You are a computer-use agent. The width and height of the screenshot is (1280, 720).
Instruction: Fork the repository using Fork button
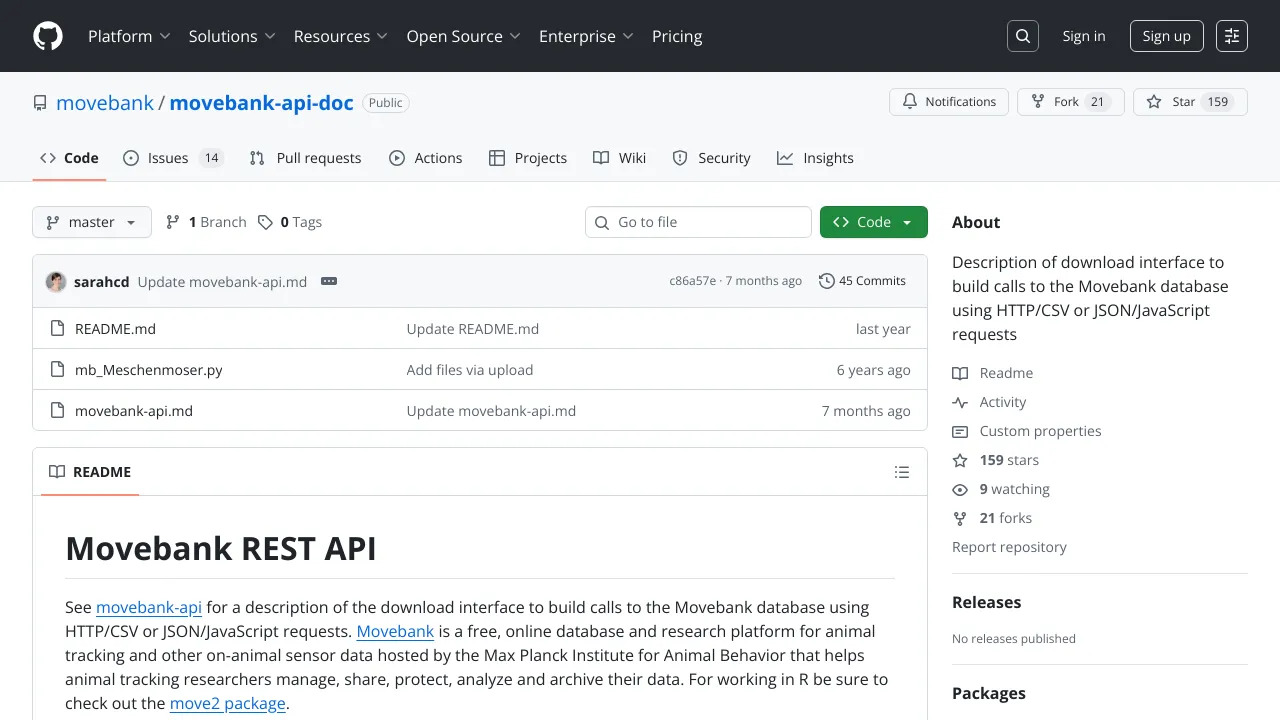click(1070, 102)
